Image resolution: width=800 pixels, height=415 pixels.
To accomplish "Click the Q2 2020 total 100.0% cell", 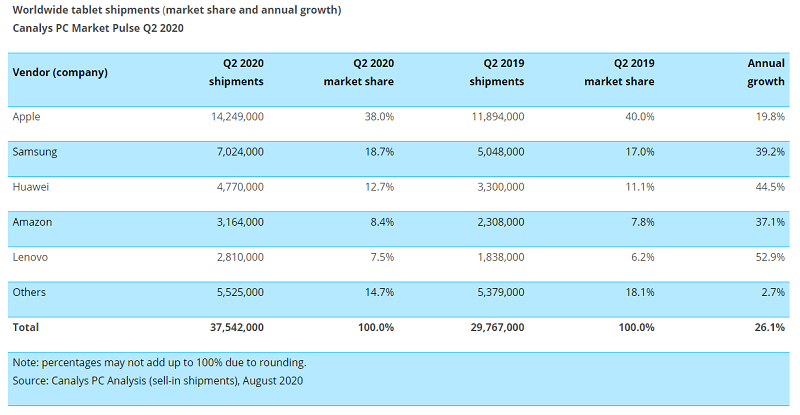I will coord(376,328).
